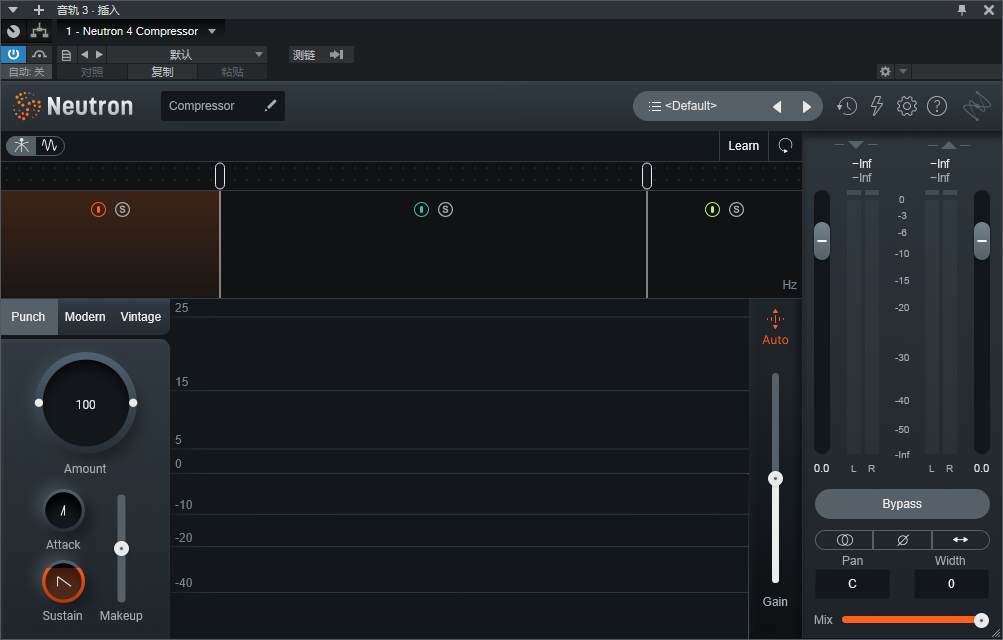Select the Punch mode tab
The image size is (1003, 640).
[29, 316]
